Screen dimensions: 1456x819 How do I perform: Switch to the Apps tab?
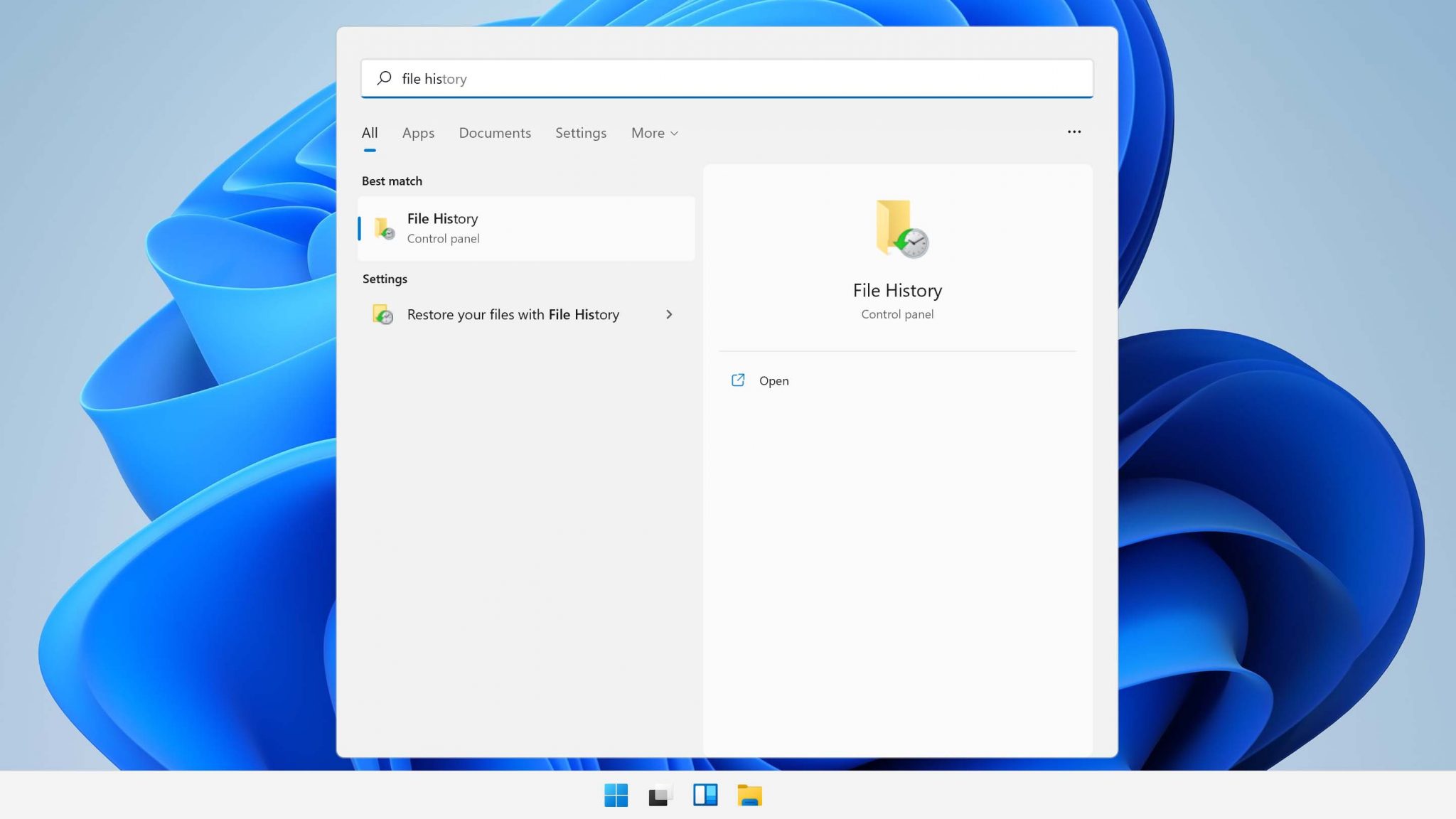coord(418,132)
